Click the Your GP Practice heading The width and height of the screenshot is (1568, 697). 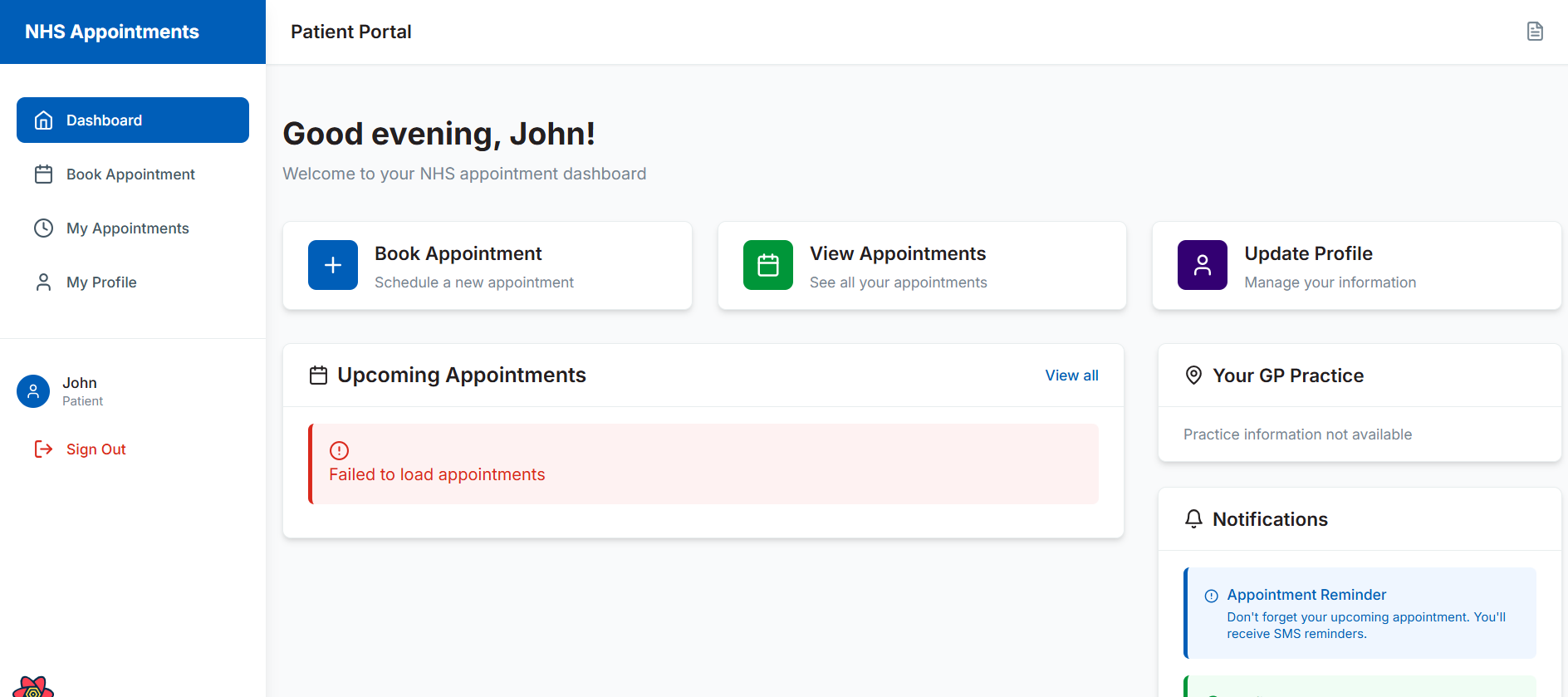point(1288,375)
